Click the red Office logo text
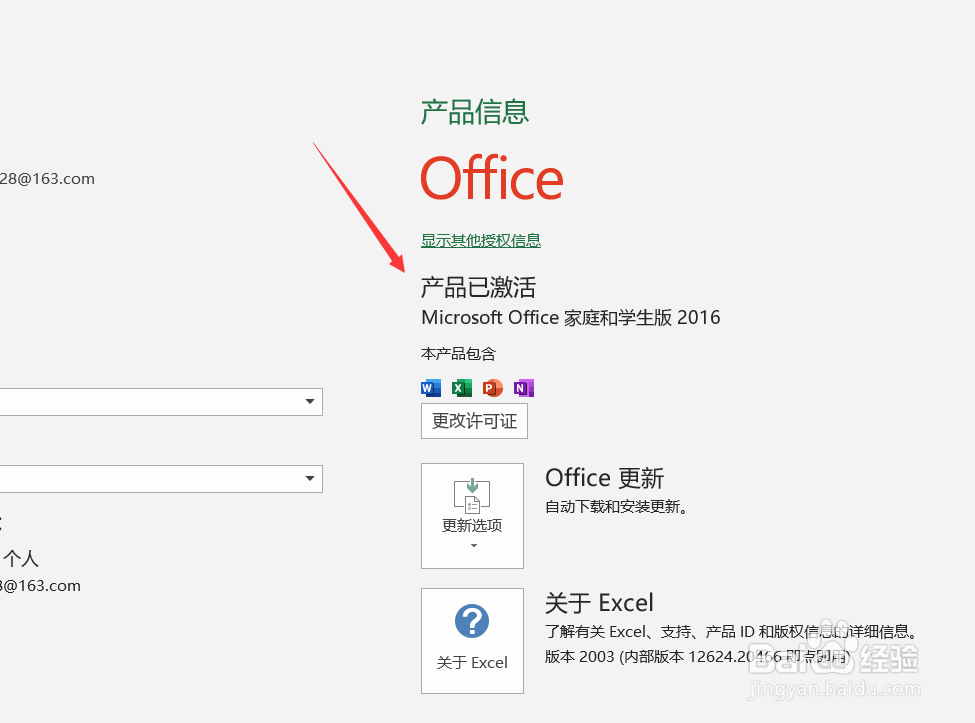This screenshot has width=975, height=723. 492,178
